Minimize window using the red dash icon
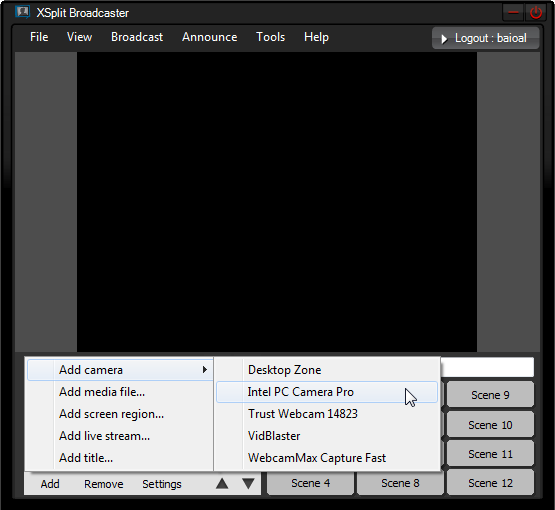The height and width of the screenshot is (510, 555). click(513, 13)
